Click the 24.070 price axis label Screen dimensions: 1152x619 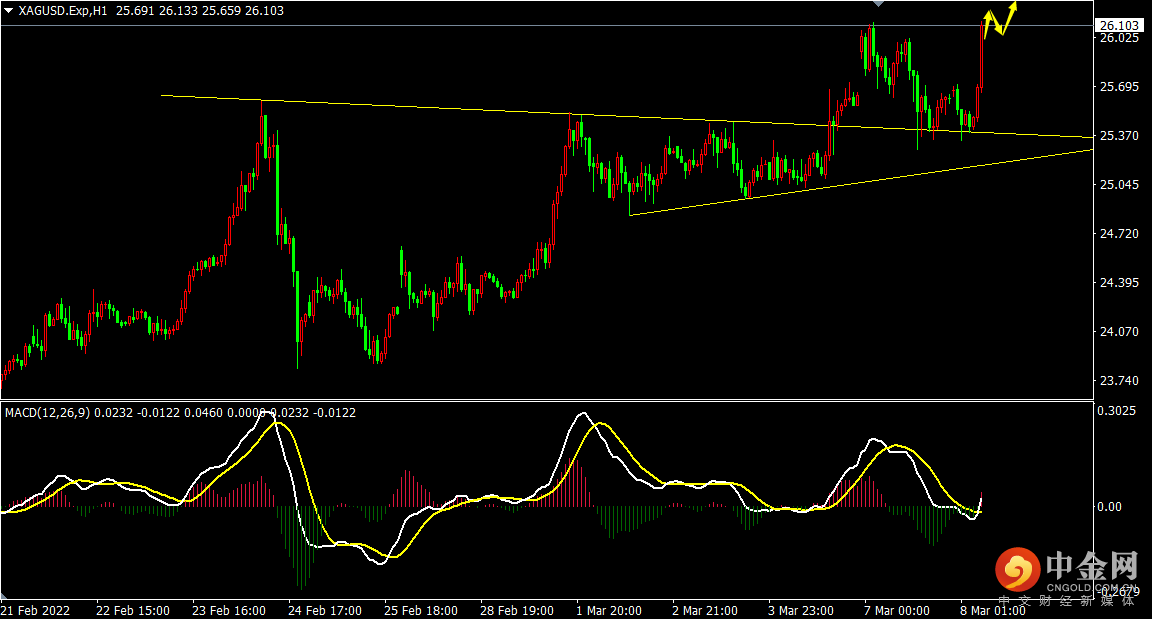[x=1119, y=332]
